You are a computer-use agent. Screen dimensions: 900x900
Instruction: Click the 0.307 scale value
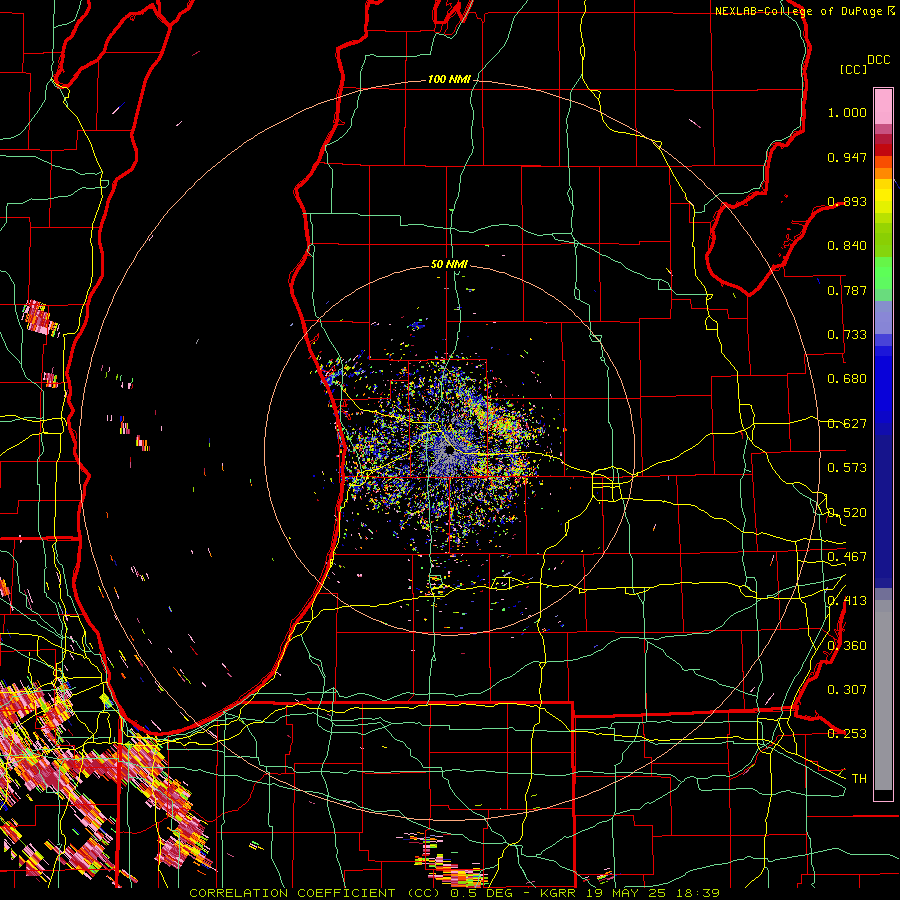[x=847, y=690]
